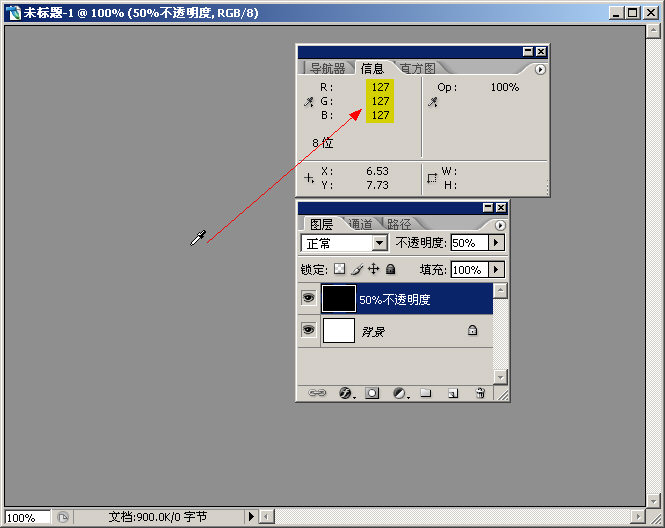Open the blend mode 正常 dropdown
The image size is (665, 528).
380,243
